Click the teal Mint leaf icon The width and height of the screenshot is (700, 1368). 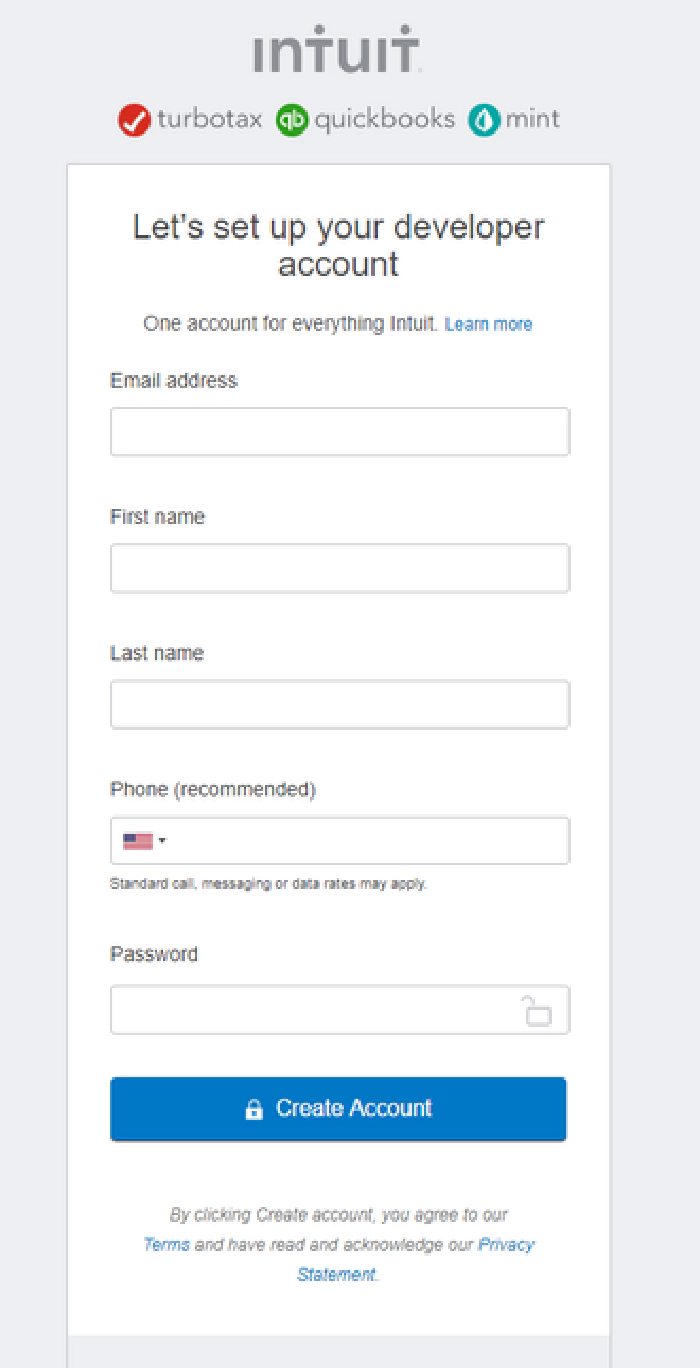(x=484, y=120)
